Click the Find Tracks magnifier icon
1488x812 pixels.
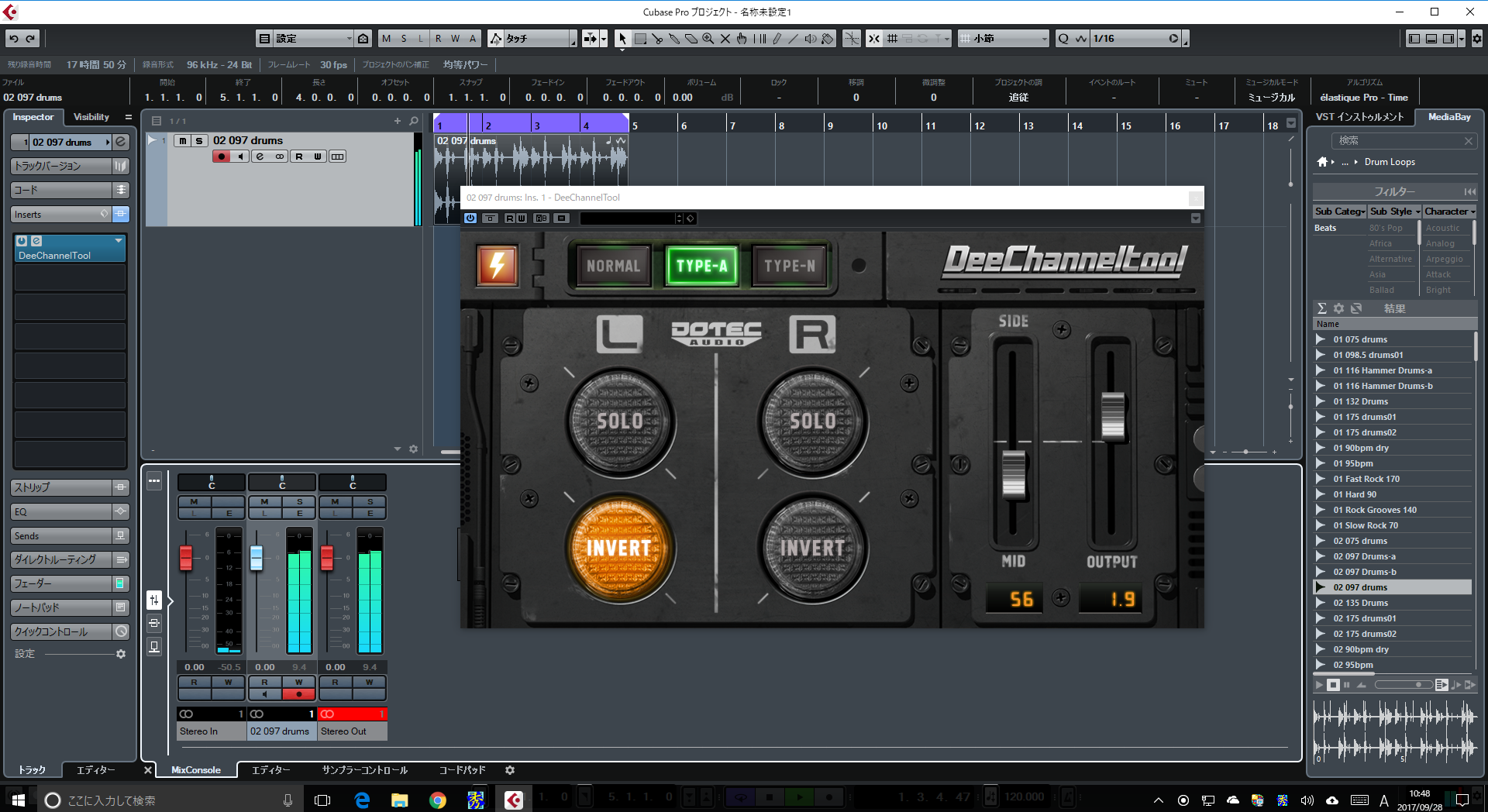click(x=414, y=121)
